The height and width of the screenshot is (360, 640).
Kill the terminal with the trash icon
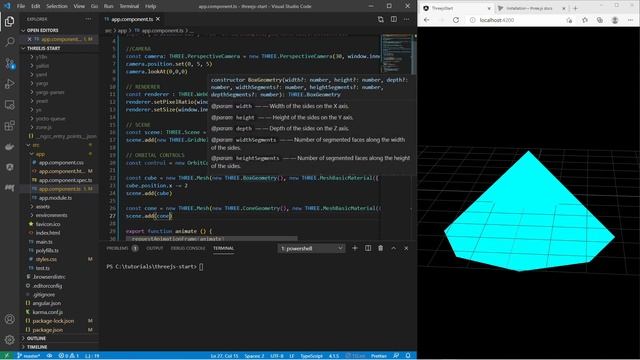[x=380, y=248]
